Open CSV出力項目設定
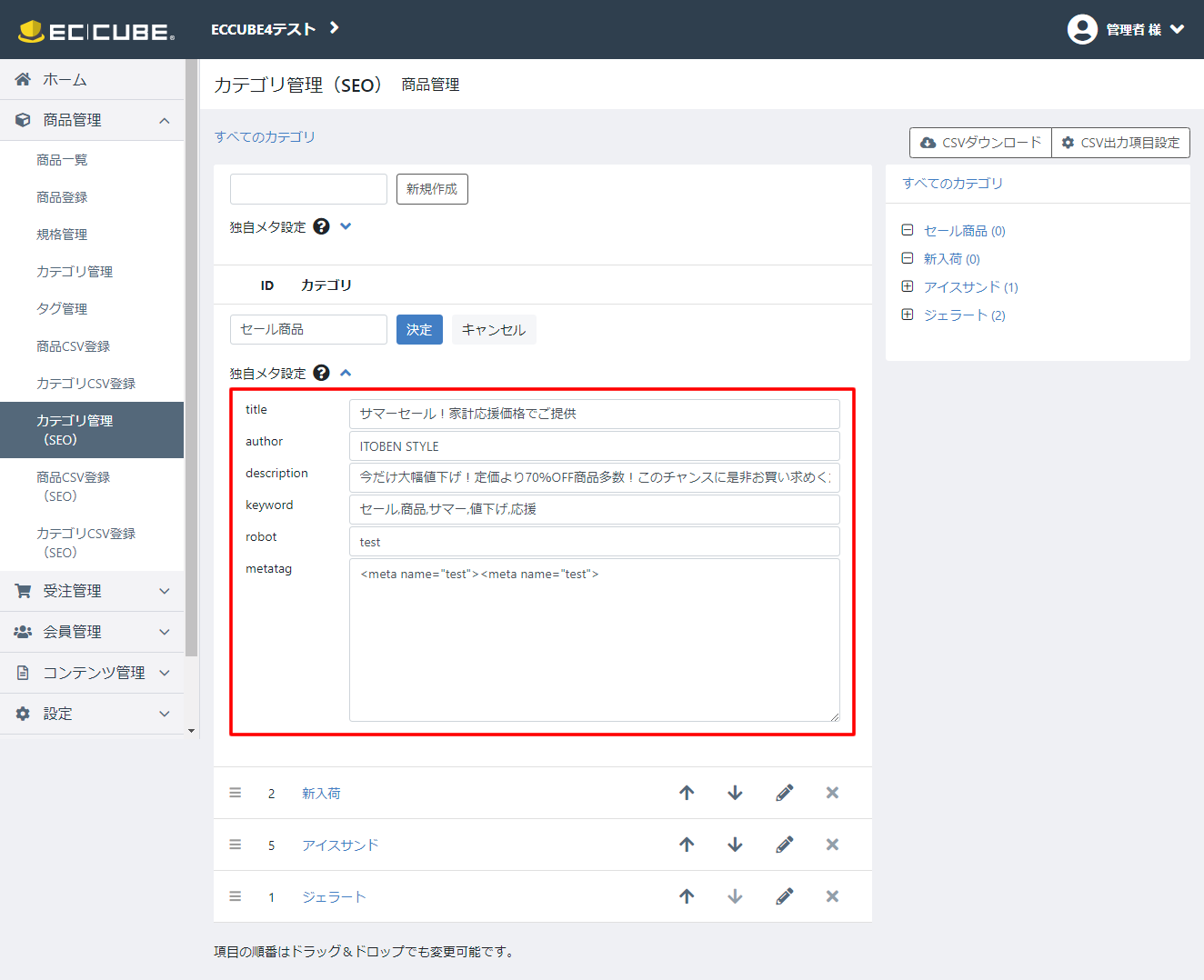Viewport: 1204px width, 980px height. (x=1120, y=143)
